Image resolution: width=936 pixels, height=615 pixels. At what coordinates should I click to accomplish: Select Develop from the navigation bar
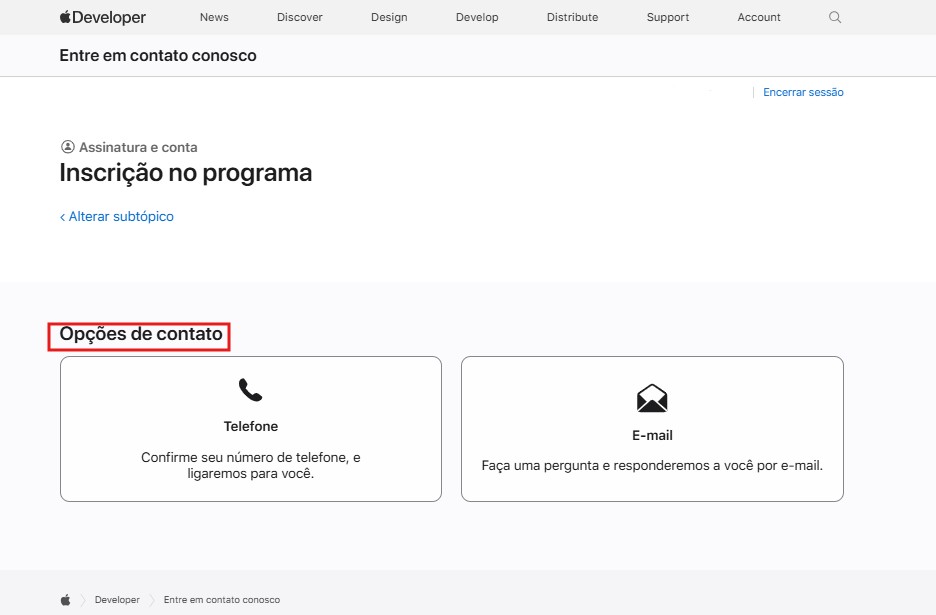477,17
